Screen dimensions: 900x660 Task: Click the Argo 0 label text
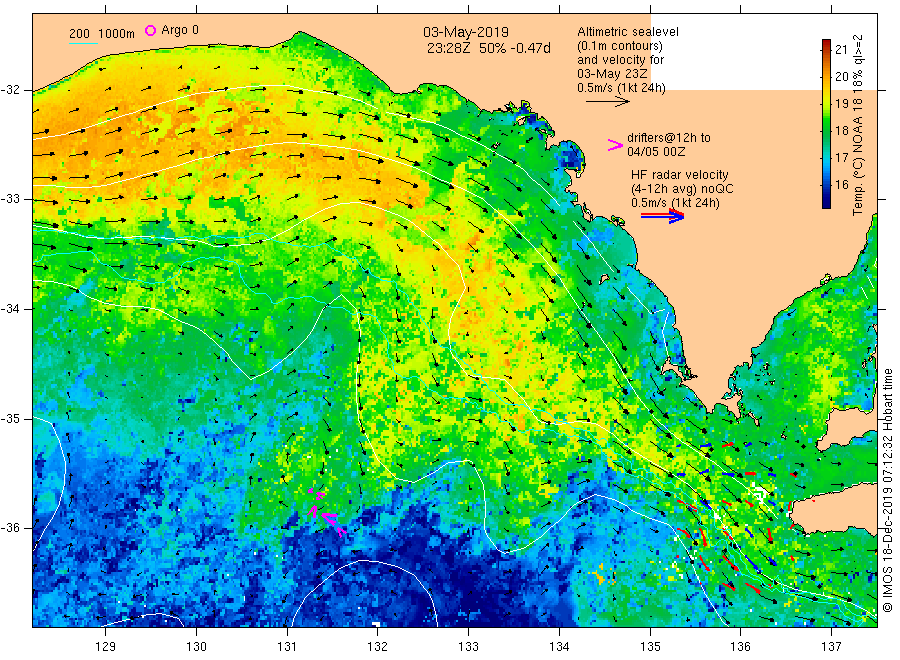click(180, 30)
